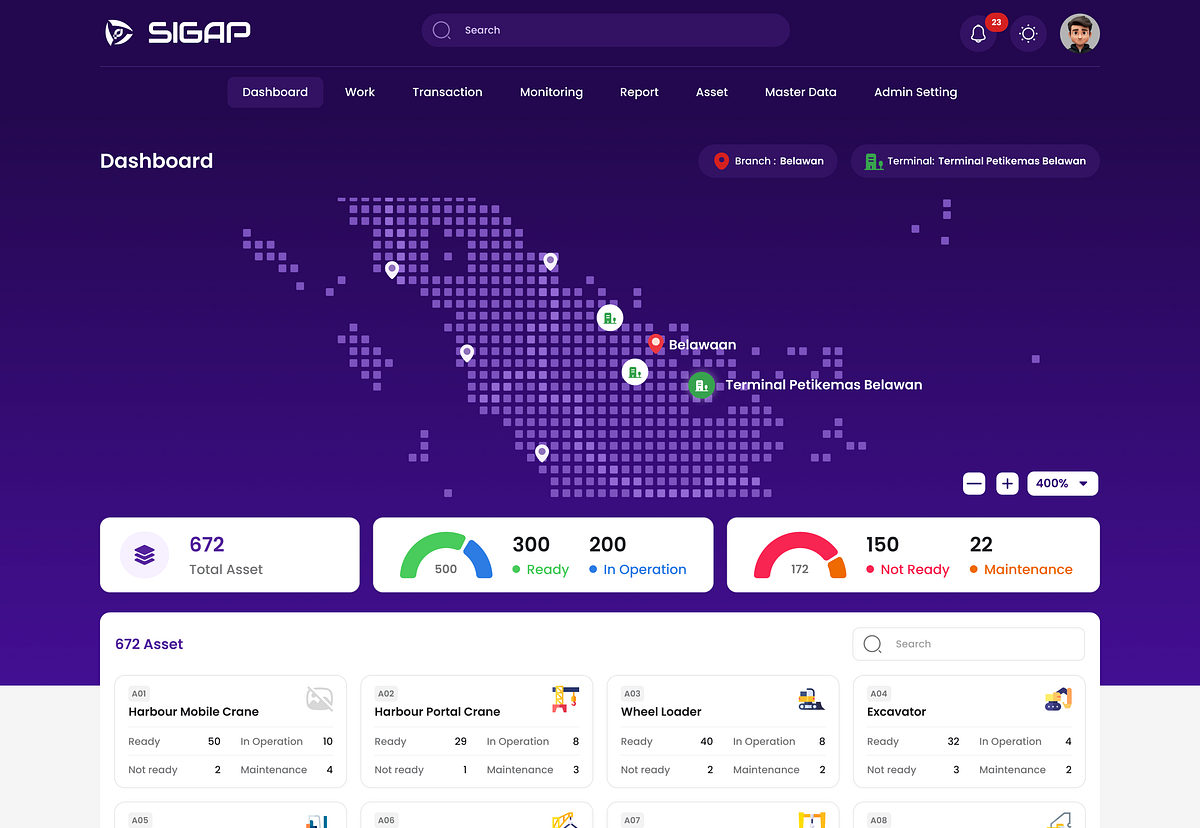
Task: Click the northernmost purple map pin
Action: 550,262
